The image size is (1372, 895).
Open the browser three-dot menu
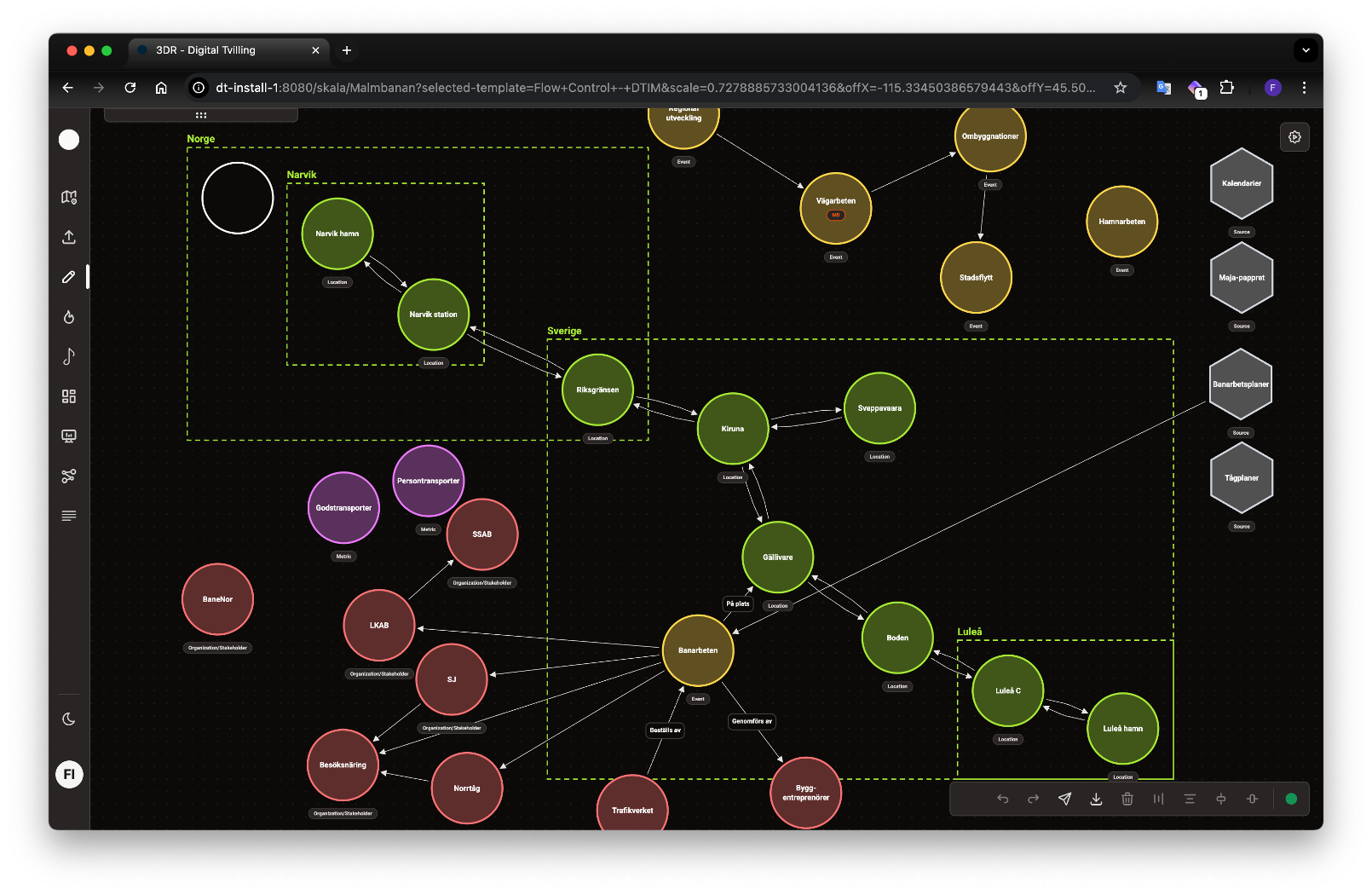point(1305,87)
